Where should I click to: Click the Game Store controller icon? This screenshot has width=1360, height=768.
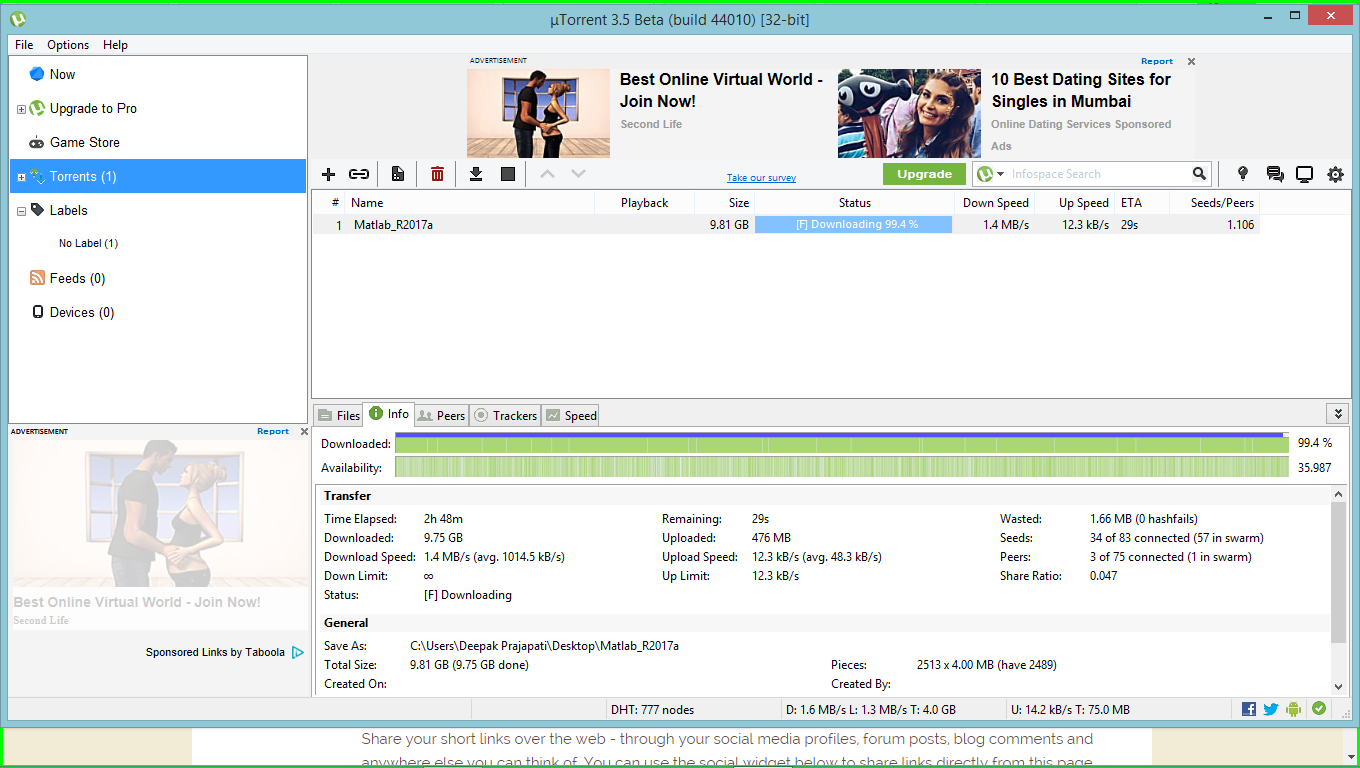[37, 142]
